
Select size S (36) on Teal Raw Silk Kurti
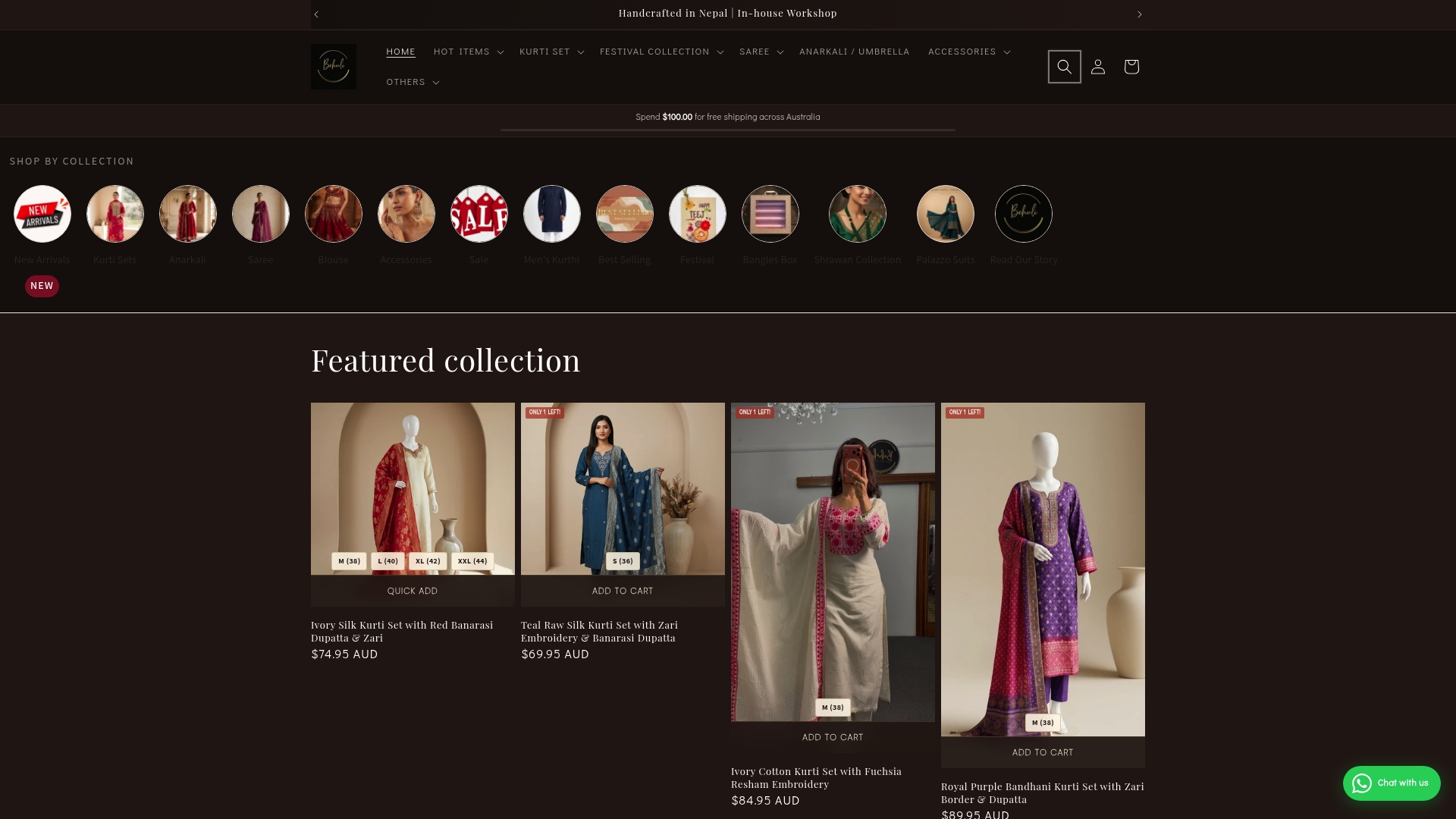click(623, 561)
